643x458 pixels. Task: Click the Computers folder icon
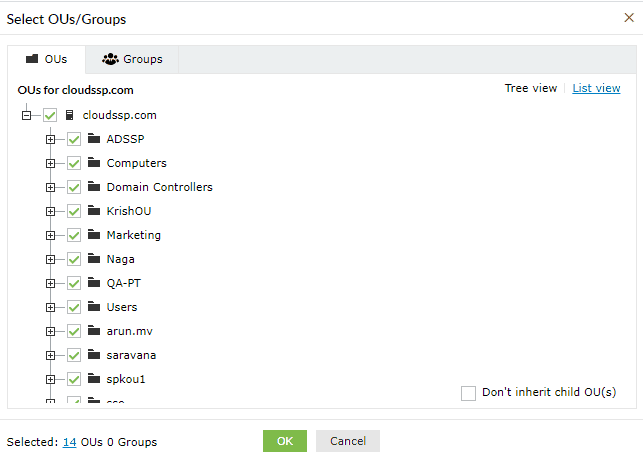coord(94,163)
